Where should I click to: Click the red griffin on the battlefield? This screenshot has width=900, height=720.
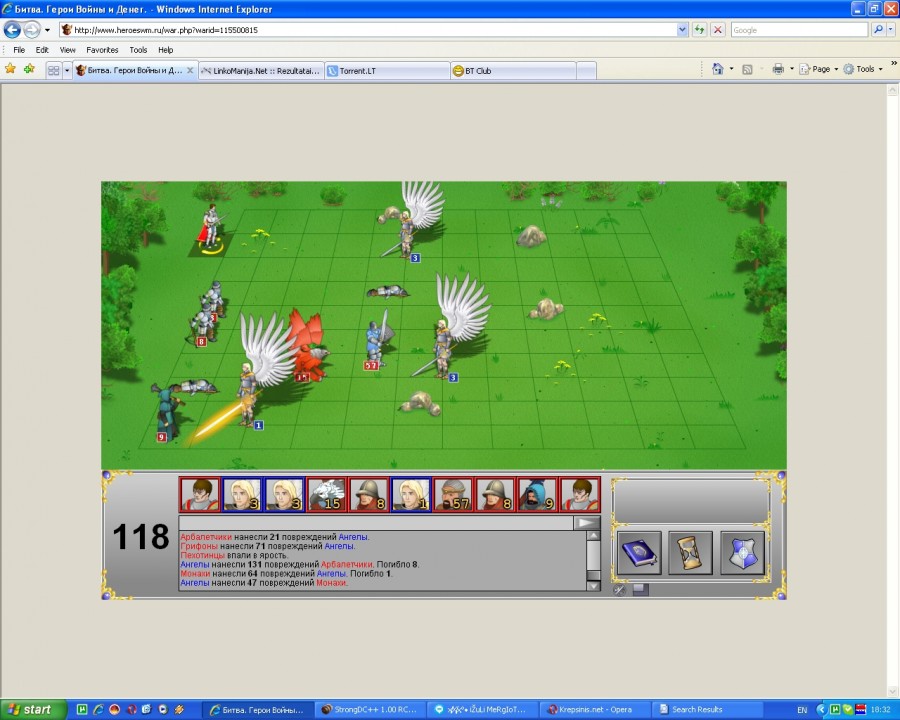pyautogui.click(x=308, y=346)
